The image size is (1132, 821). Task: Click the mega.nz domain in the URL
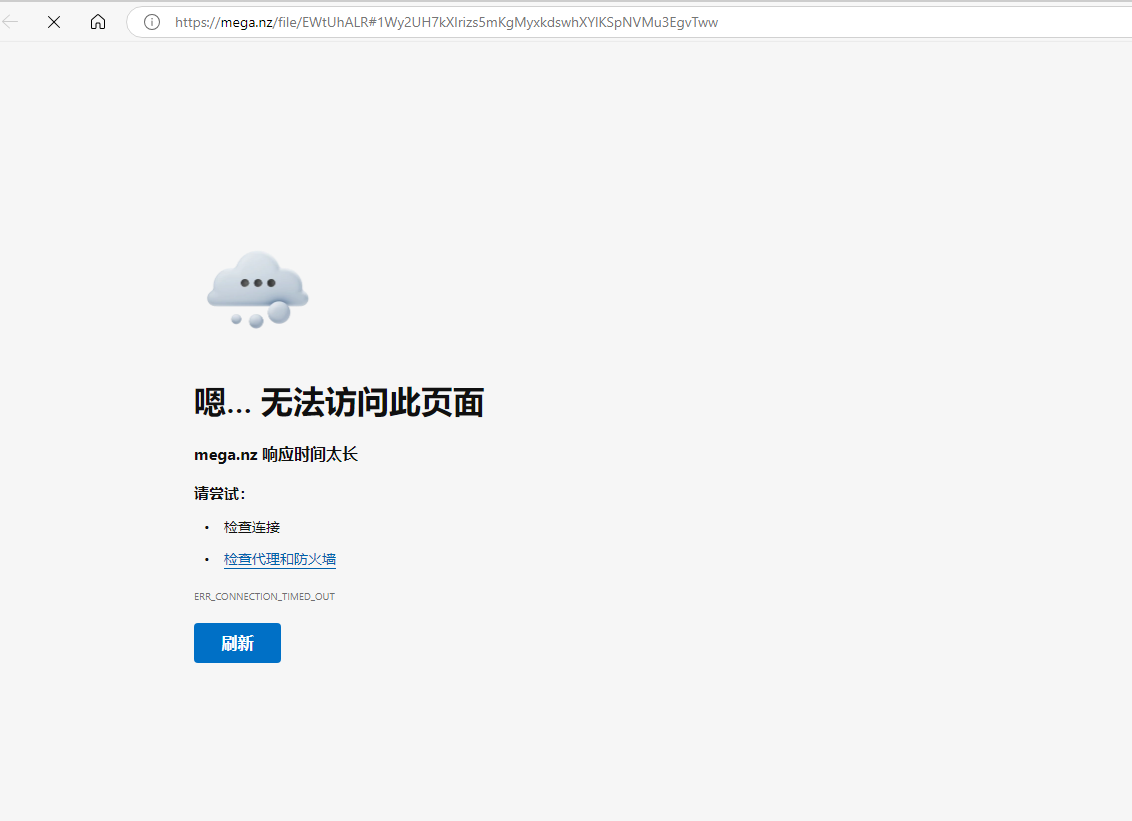click(247, 22)
